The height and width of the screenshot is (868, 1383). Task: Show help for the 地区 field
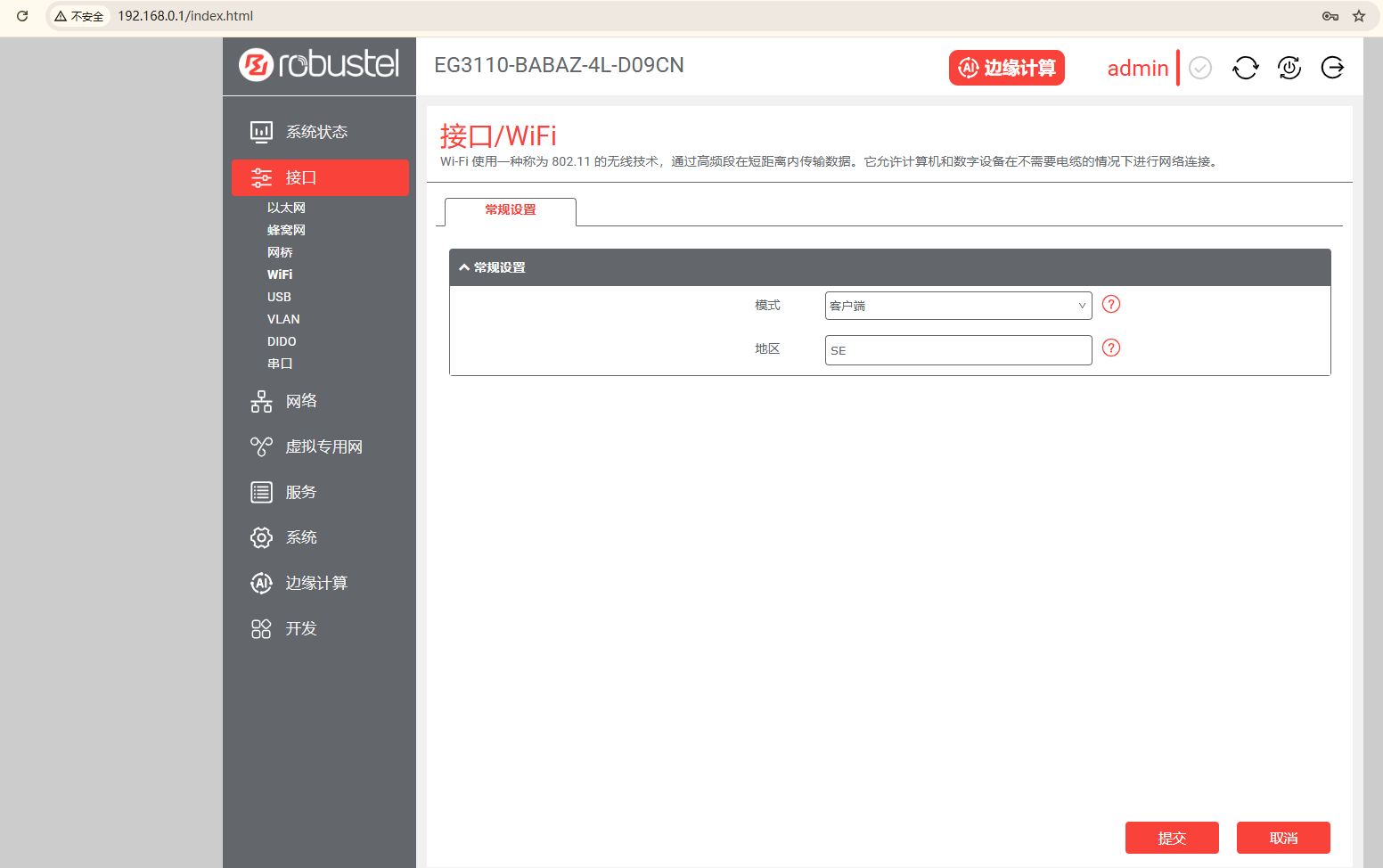click(1111, 348)
